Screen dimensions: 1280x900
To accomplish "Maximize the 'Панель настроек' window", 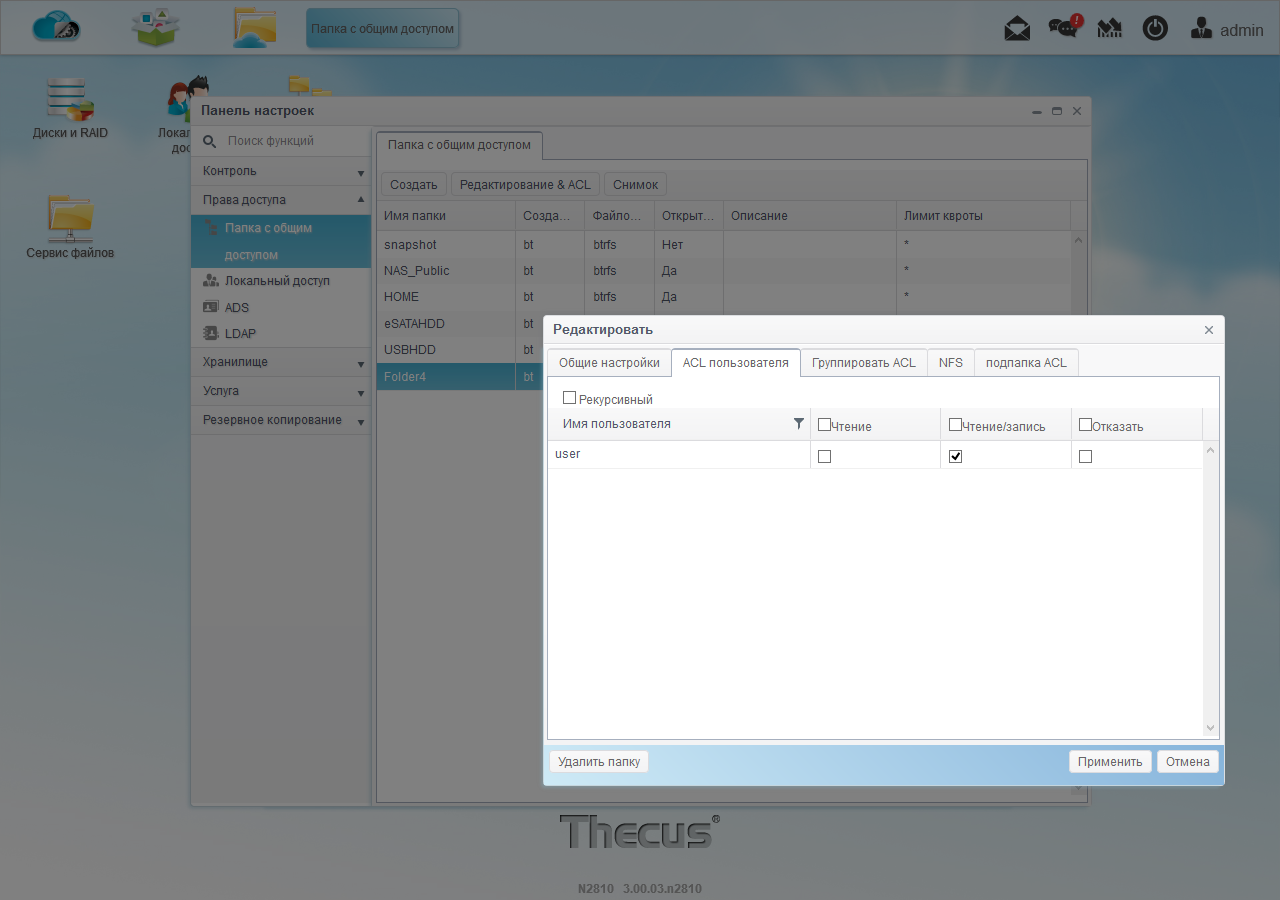I will tap(1057, 111).
